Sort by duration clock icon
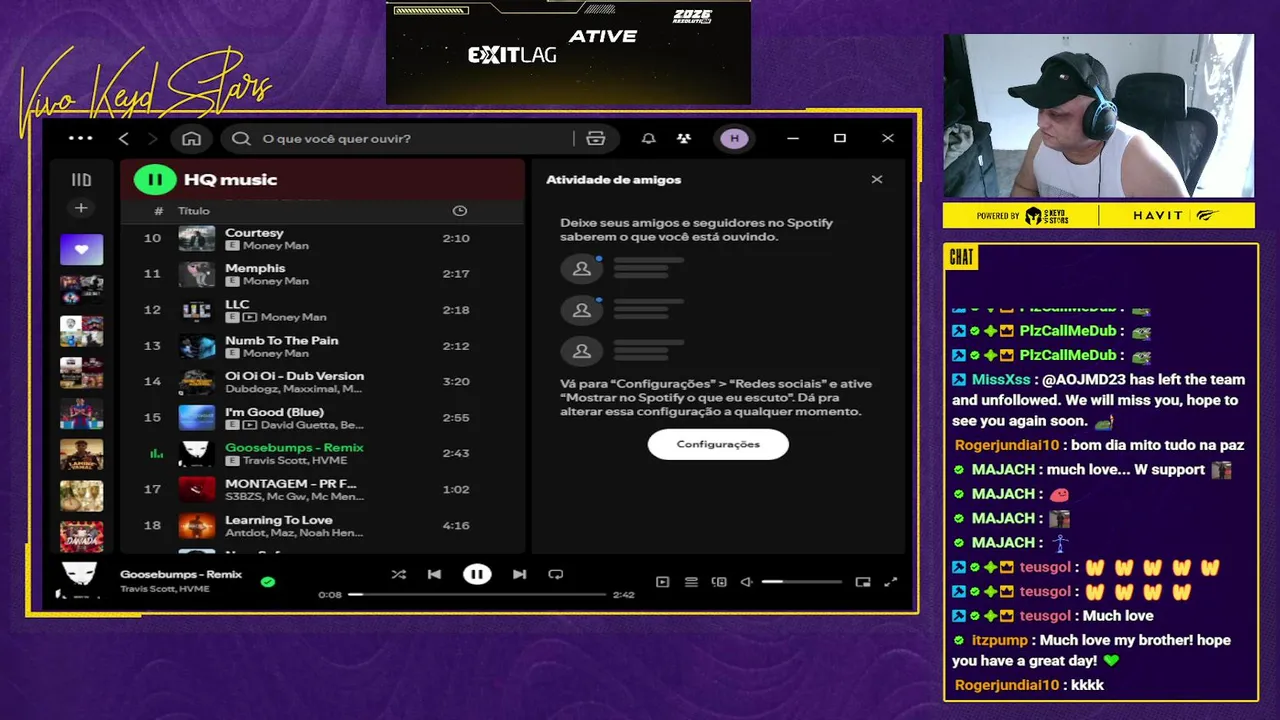The width and height of the screenshot is (1280, 720). click(x=460, y=211)
